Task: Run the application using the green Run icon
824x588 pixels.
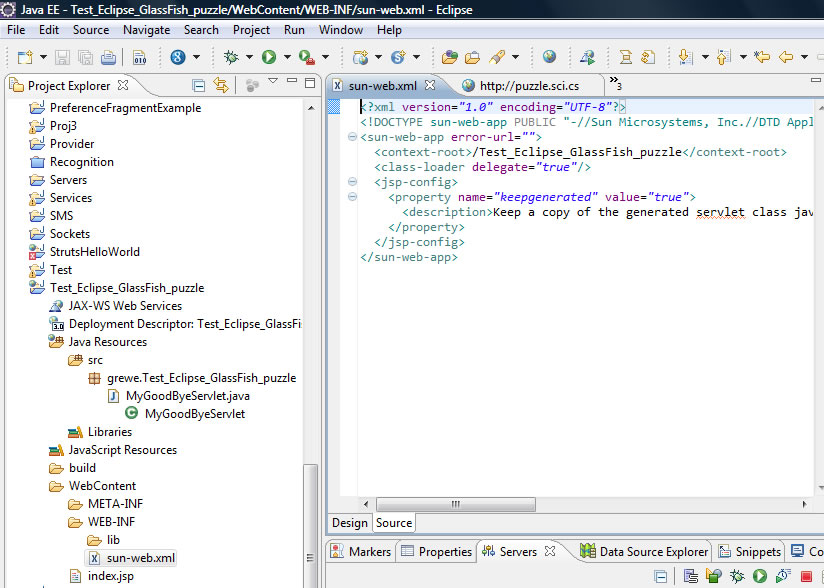Action: click(269, 57)
